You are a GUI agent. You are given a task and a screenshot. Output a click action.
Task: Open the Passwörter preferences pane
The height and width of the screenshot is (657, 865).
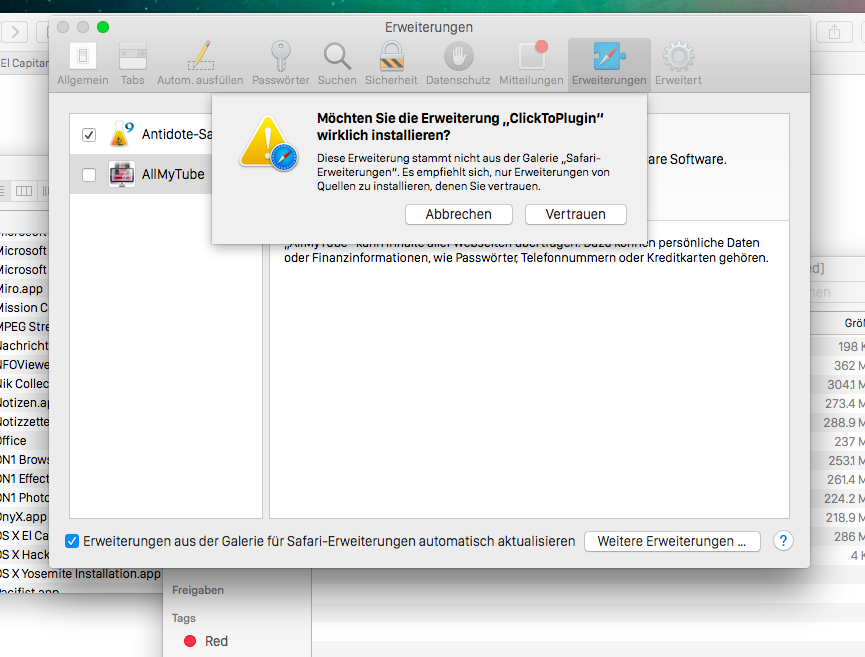pyautogui.click(x=281, y=64)
